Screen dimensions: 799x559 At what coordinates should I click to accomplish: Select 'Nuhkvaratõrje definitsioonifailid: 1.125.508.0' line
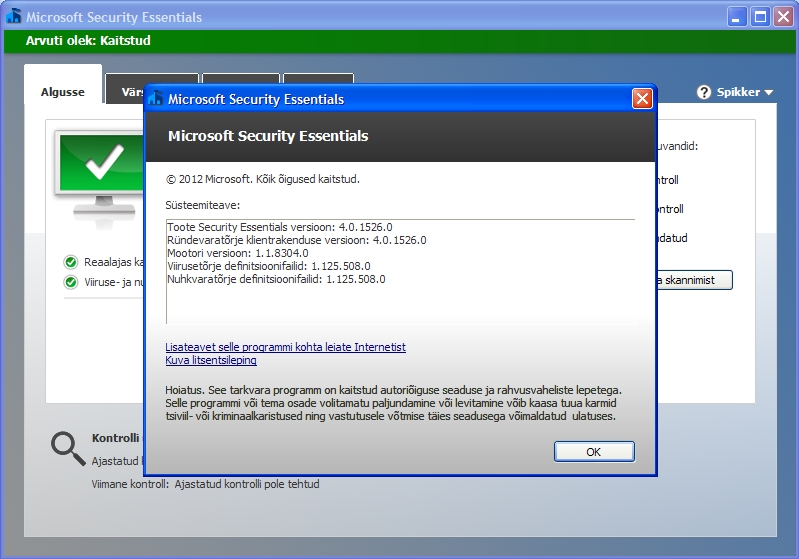[x=276, y=279]
